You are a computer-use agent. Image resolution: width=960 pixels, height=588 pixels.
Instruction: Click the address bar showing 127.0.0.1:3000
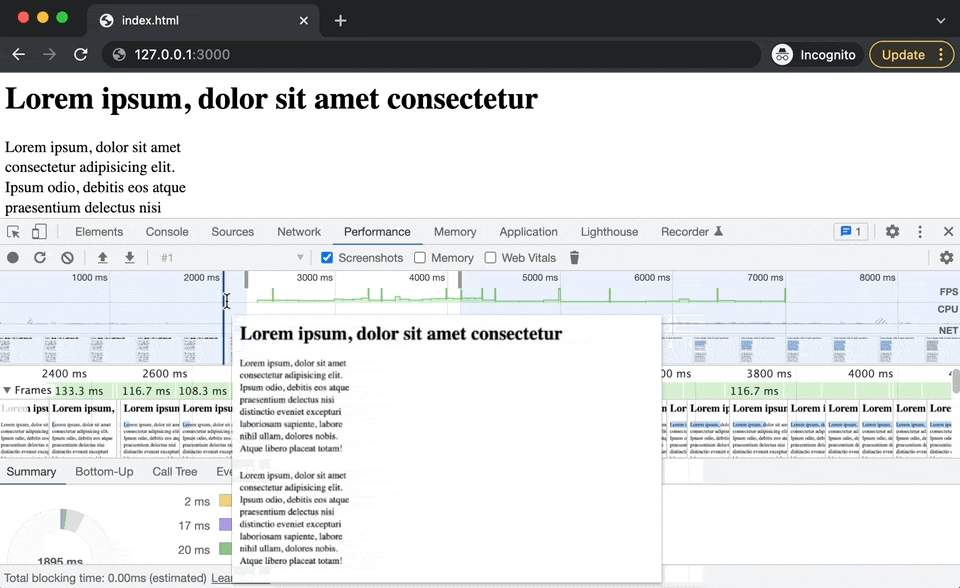[431, 55]
